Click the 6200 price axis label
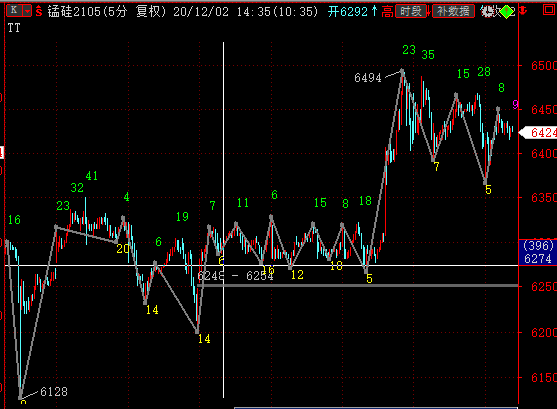Screen dimensions: 557x409 pos(544,333)
